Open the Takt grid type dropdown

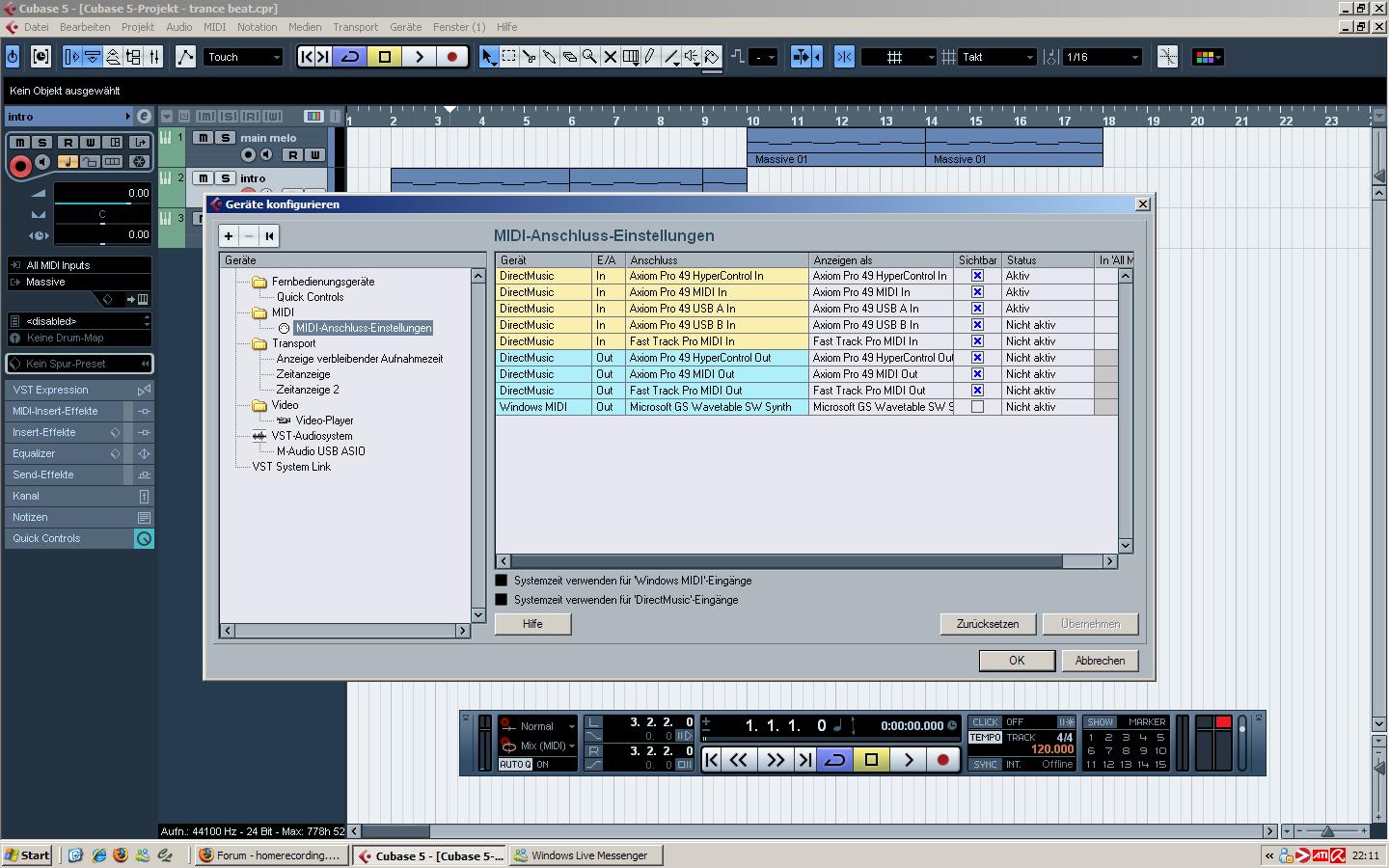[x=997, y=57]
